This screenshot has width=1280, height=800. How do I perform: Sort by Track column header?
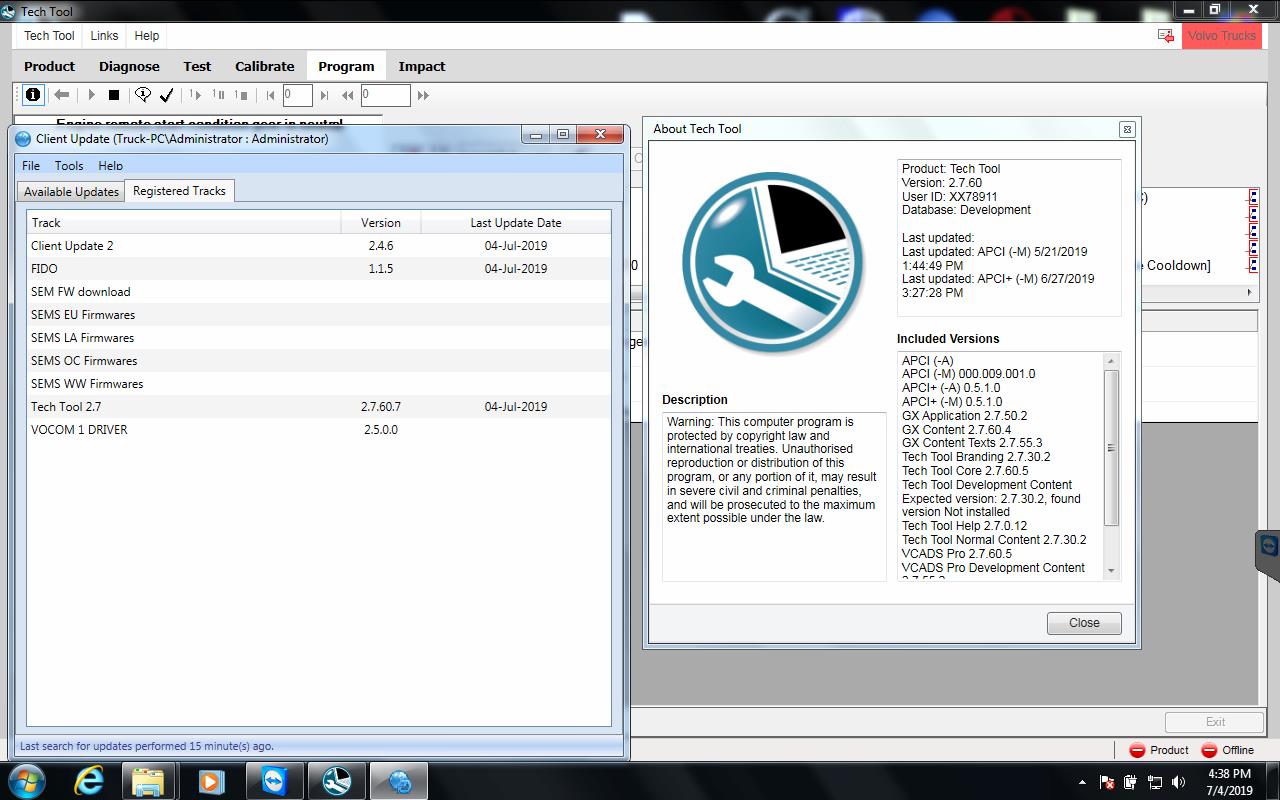pyautogui.click(x=184, y=223)
